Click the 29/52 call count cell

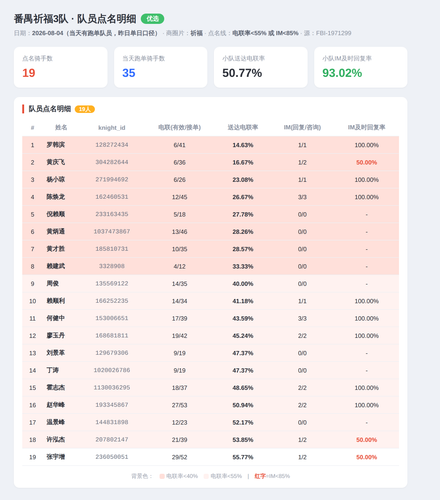point(179,457)
